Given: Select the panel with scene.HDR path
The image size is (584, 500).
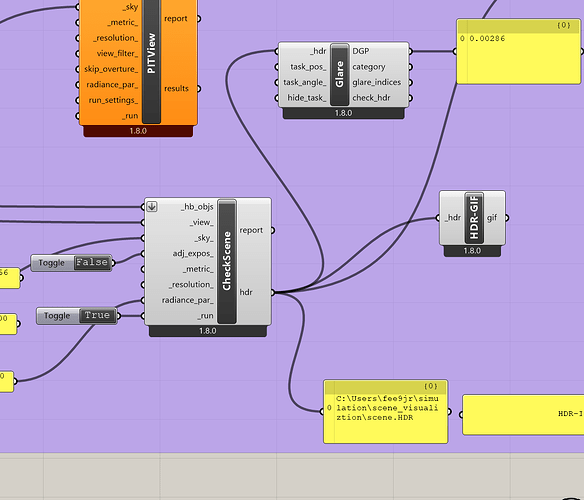Looking at the screenshot, I should pos(385,412).
